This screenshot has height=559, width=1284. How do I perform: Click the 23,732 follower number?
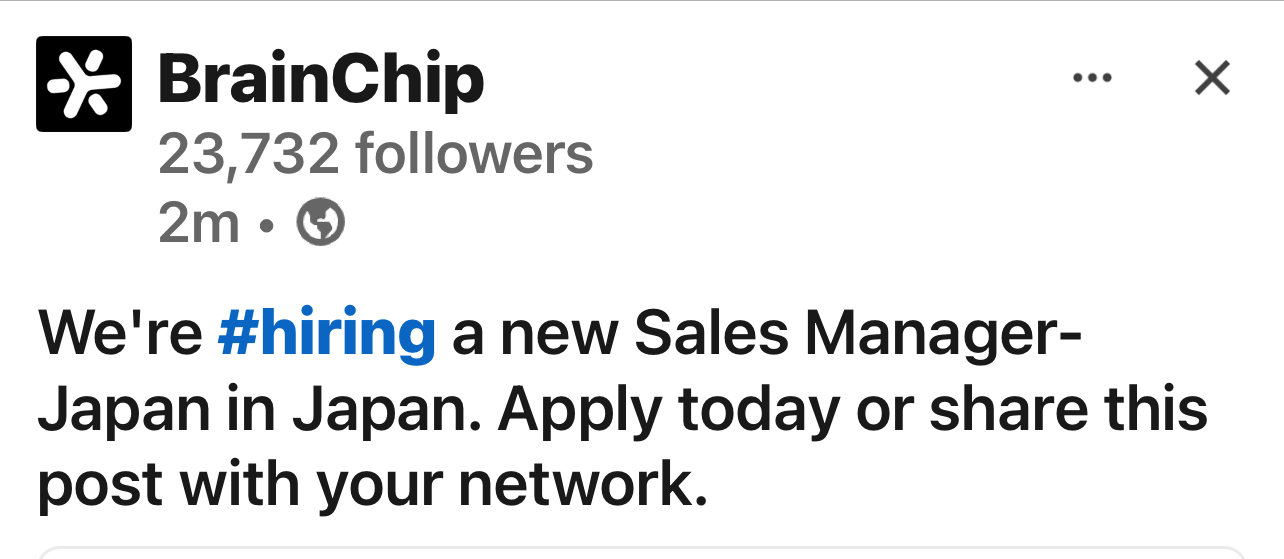[x=249, y=154]
